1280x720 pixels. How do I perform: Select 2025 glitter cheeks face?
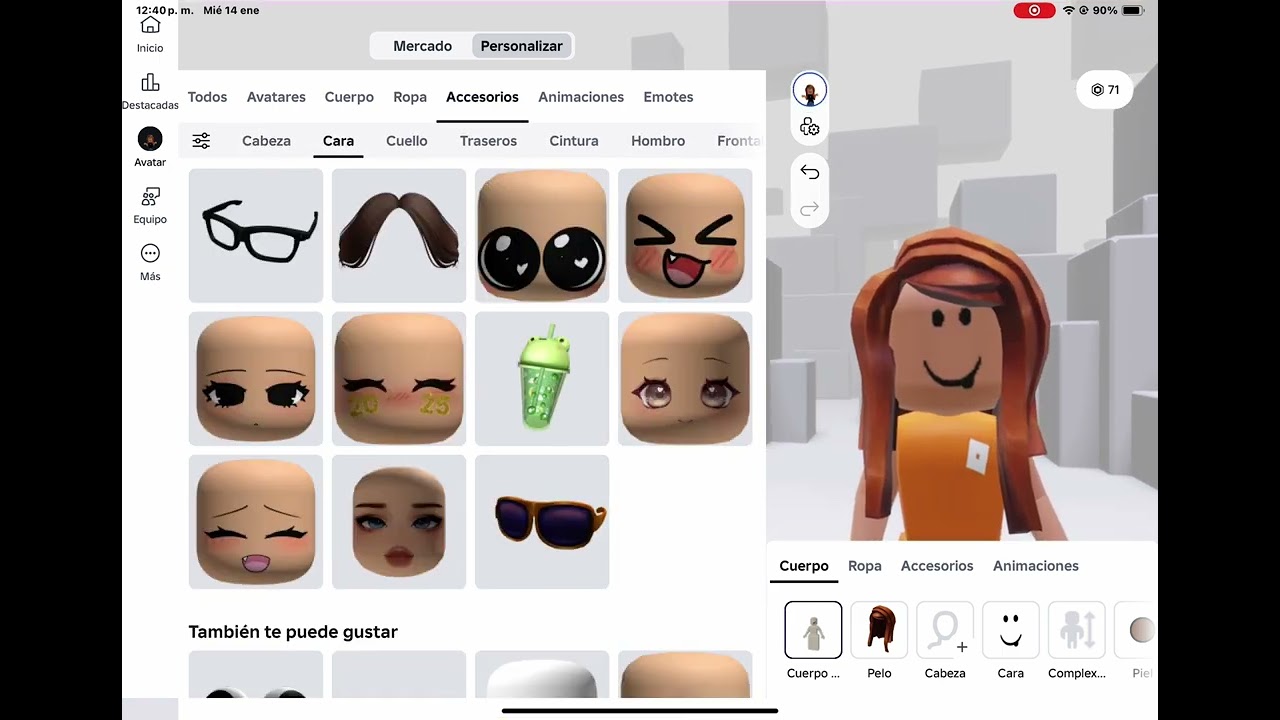coord(399,378)
